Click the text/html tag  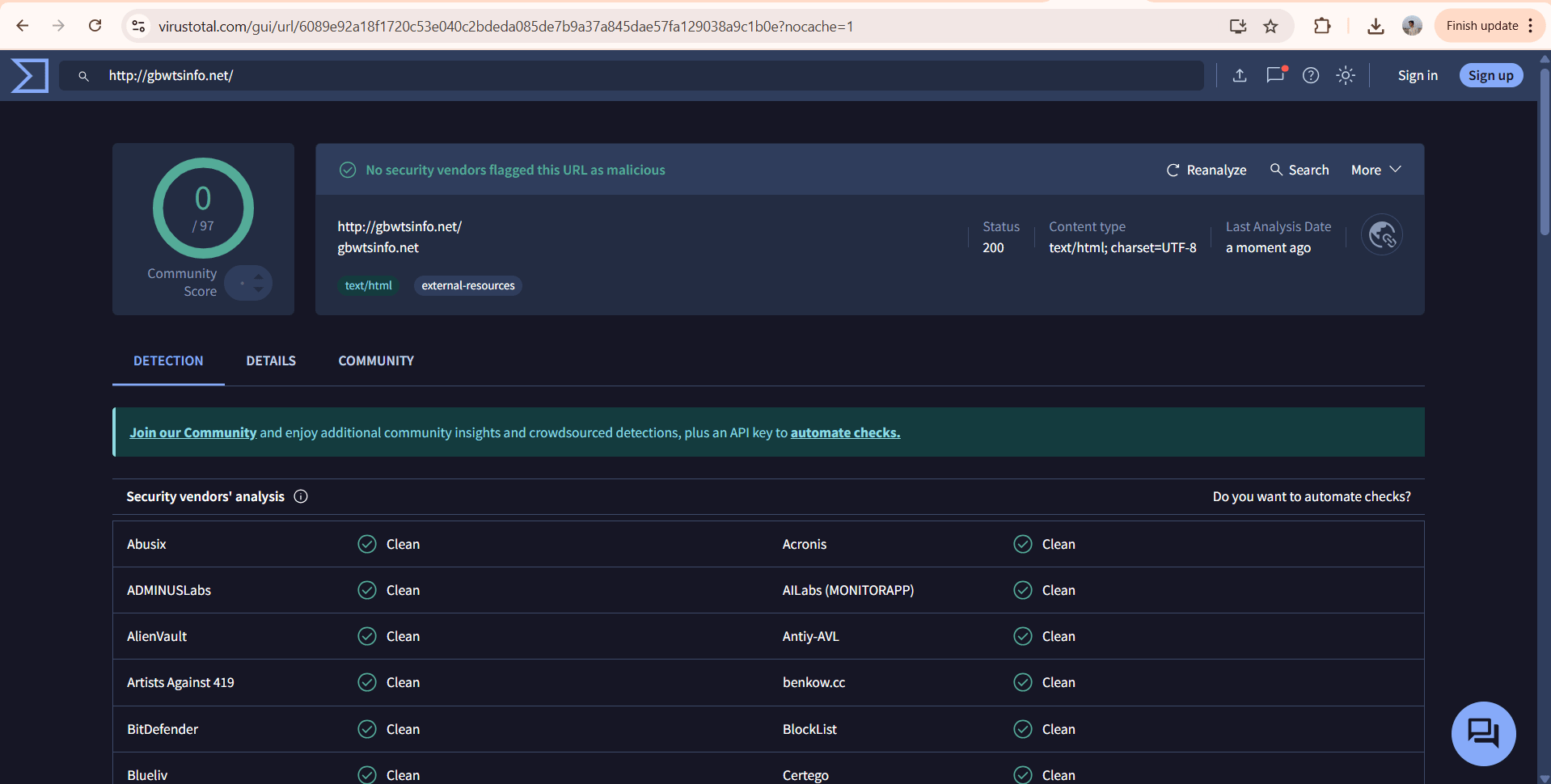pyautogui.click(x=368, y=285)
